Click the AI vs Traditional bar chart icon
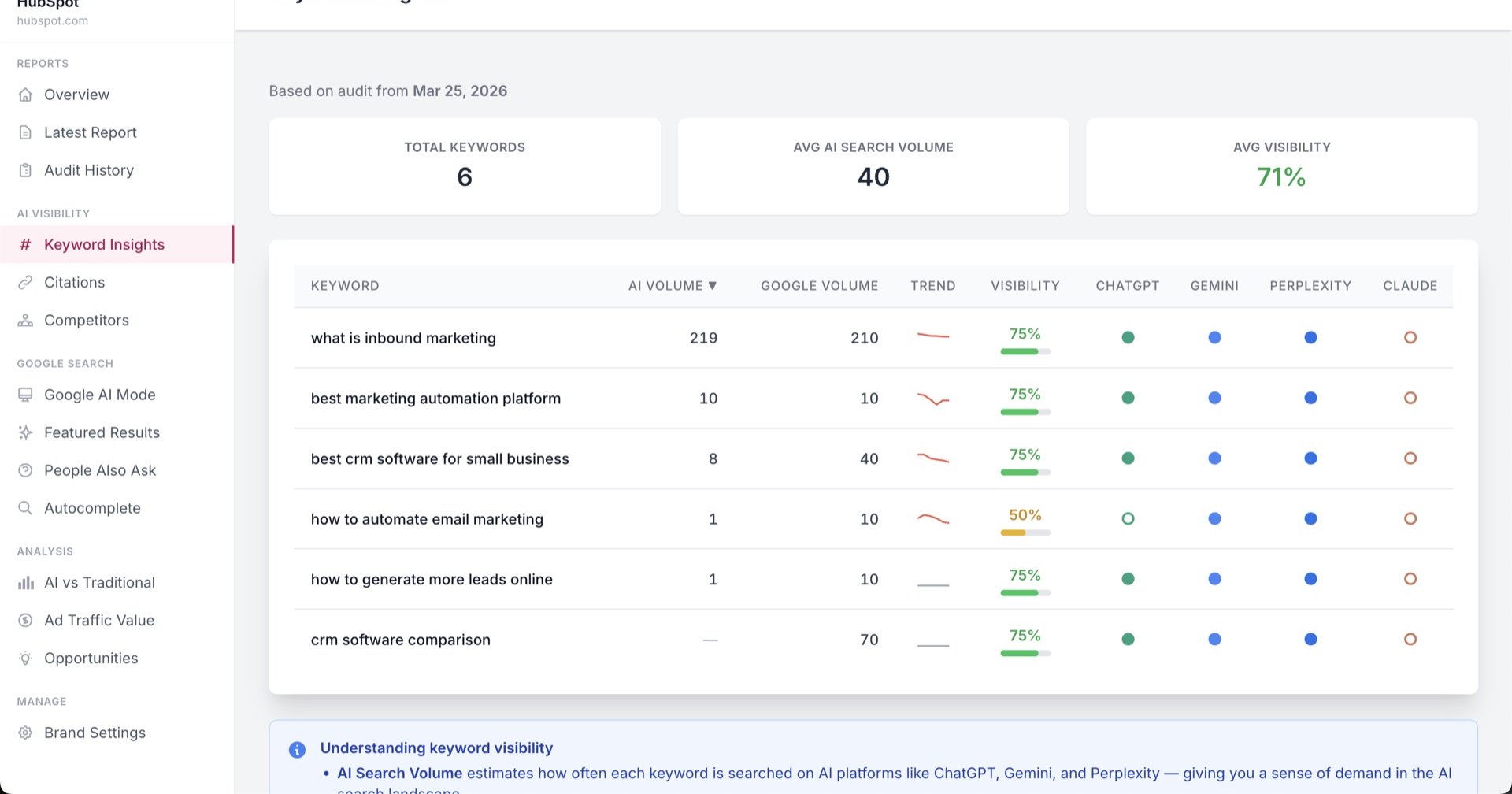The height and width of the screenshot is (794, 1512). tap(25, 583)
